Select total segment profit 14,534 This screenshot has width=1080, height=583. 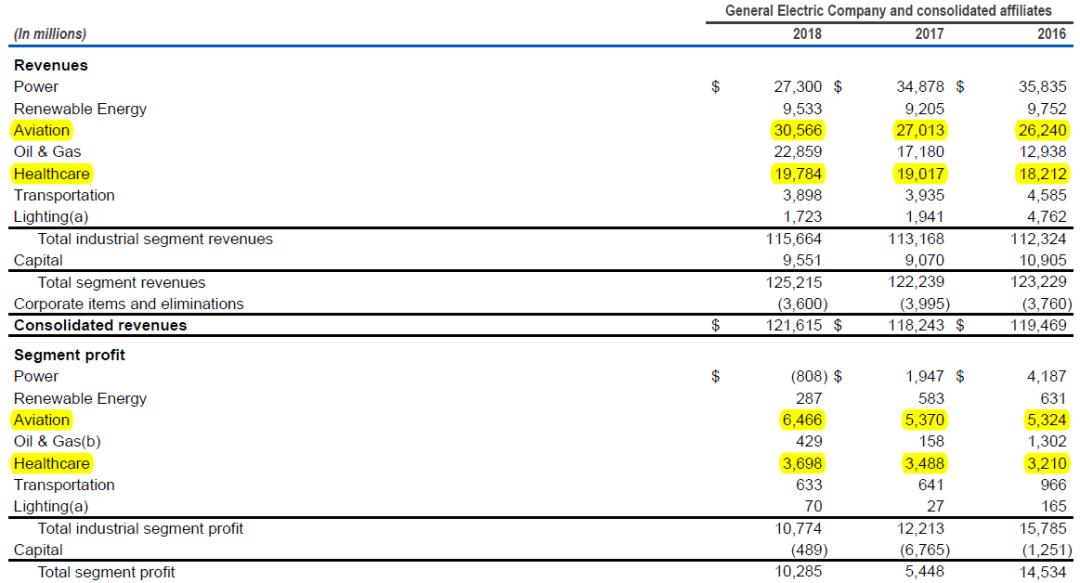coord(1043,572)
